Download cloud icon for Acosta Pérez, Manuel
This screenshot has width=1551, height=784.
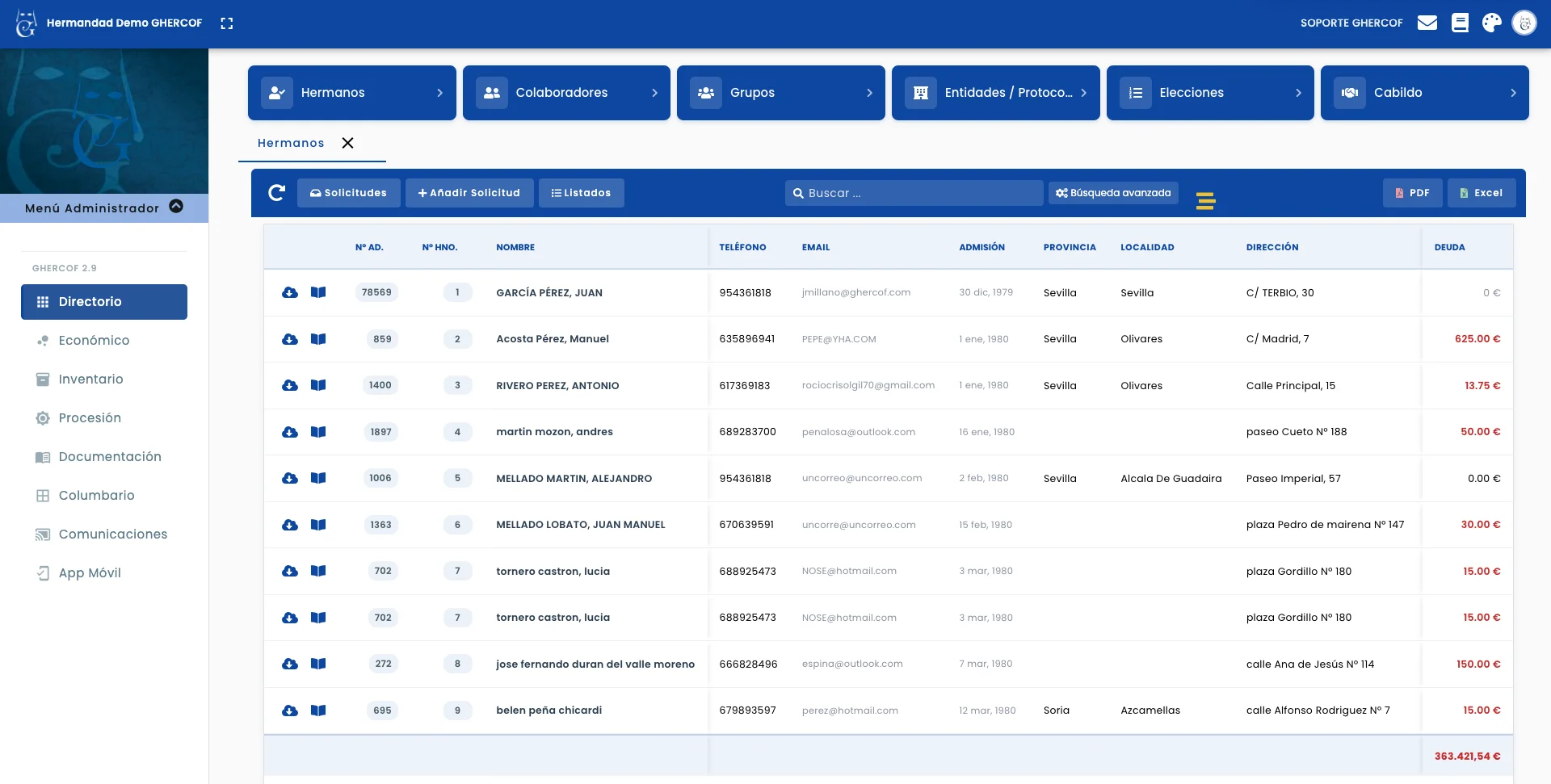tap(290, 339)
